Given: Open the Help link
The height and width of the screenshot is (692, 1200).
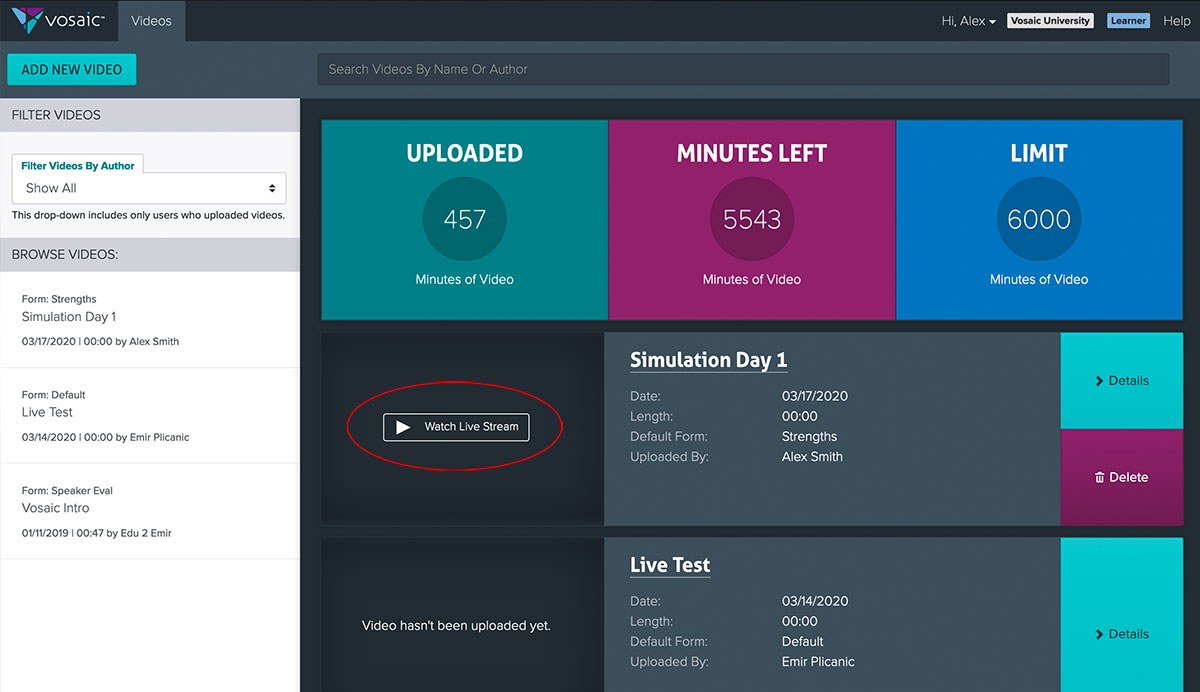Looking at the screenshot, I should (1177, 21).
